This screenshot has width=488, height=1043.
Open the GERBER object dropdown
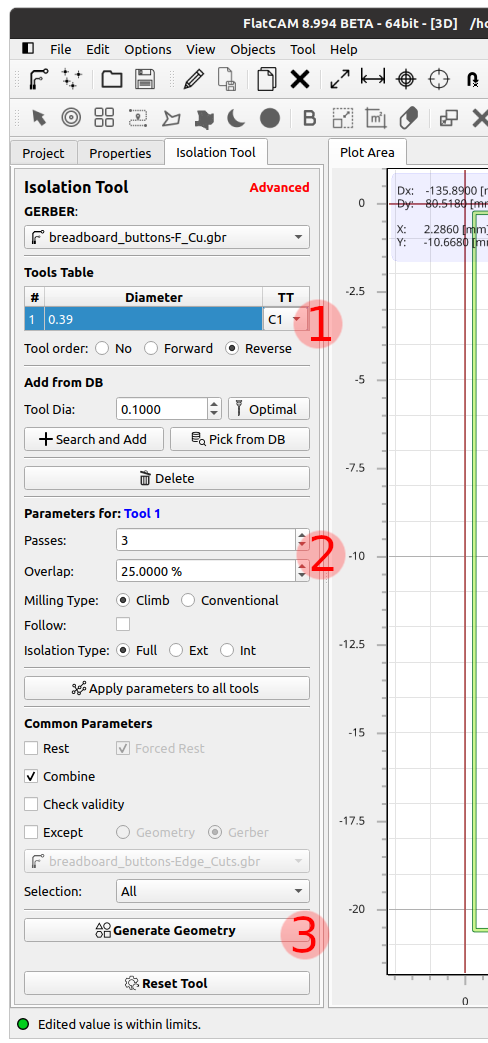pyautogui.click(x=167, y=237)
